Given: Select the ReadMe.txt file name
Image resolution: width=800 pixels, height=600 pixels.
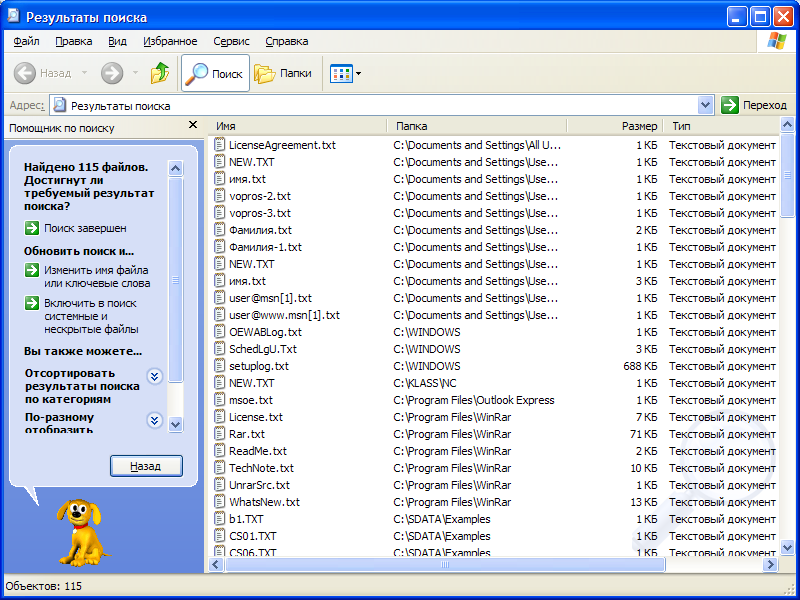Looking at the screenshot, I should (258, 451).
